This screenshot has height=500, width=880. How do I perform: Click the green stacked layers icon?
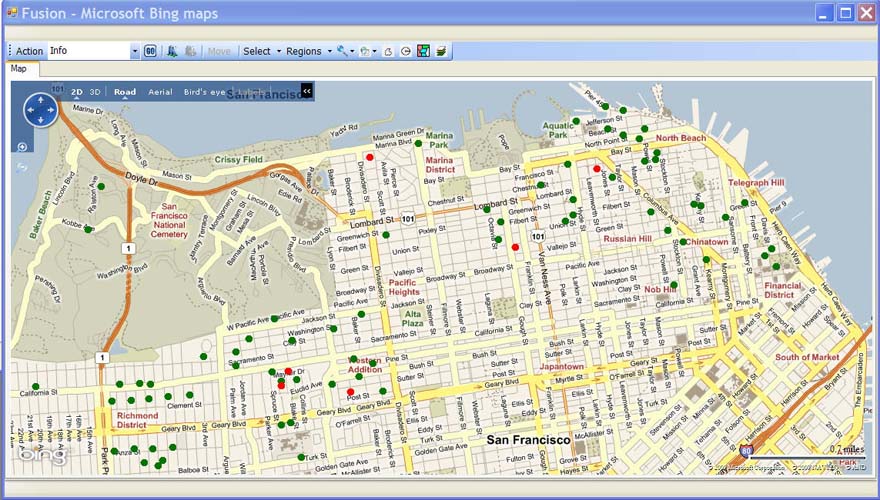tap(442, 51)
